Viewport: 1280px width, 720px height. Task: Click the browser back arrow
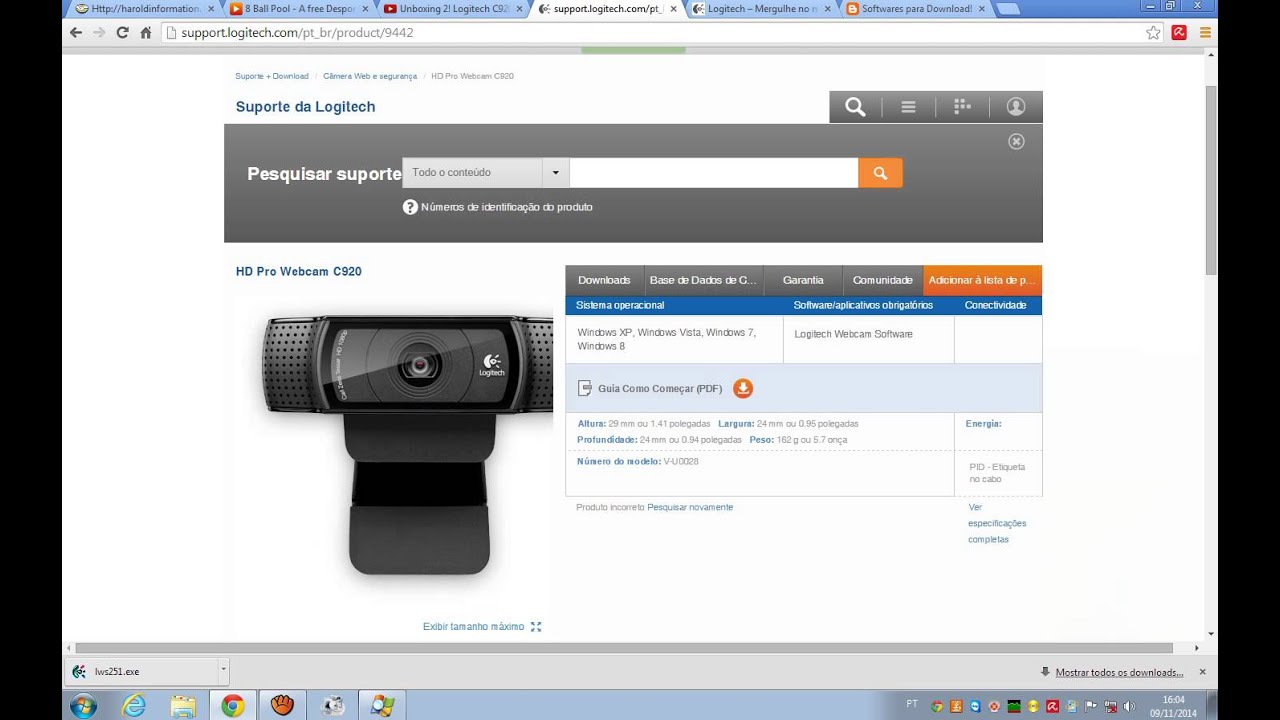76,32
